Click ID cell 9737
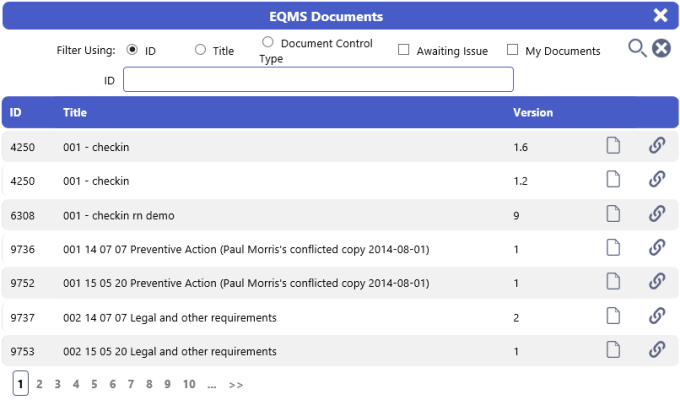Screen dimensions: 680x400 coord(23,318)
